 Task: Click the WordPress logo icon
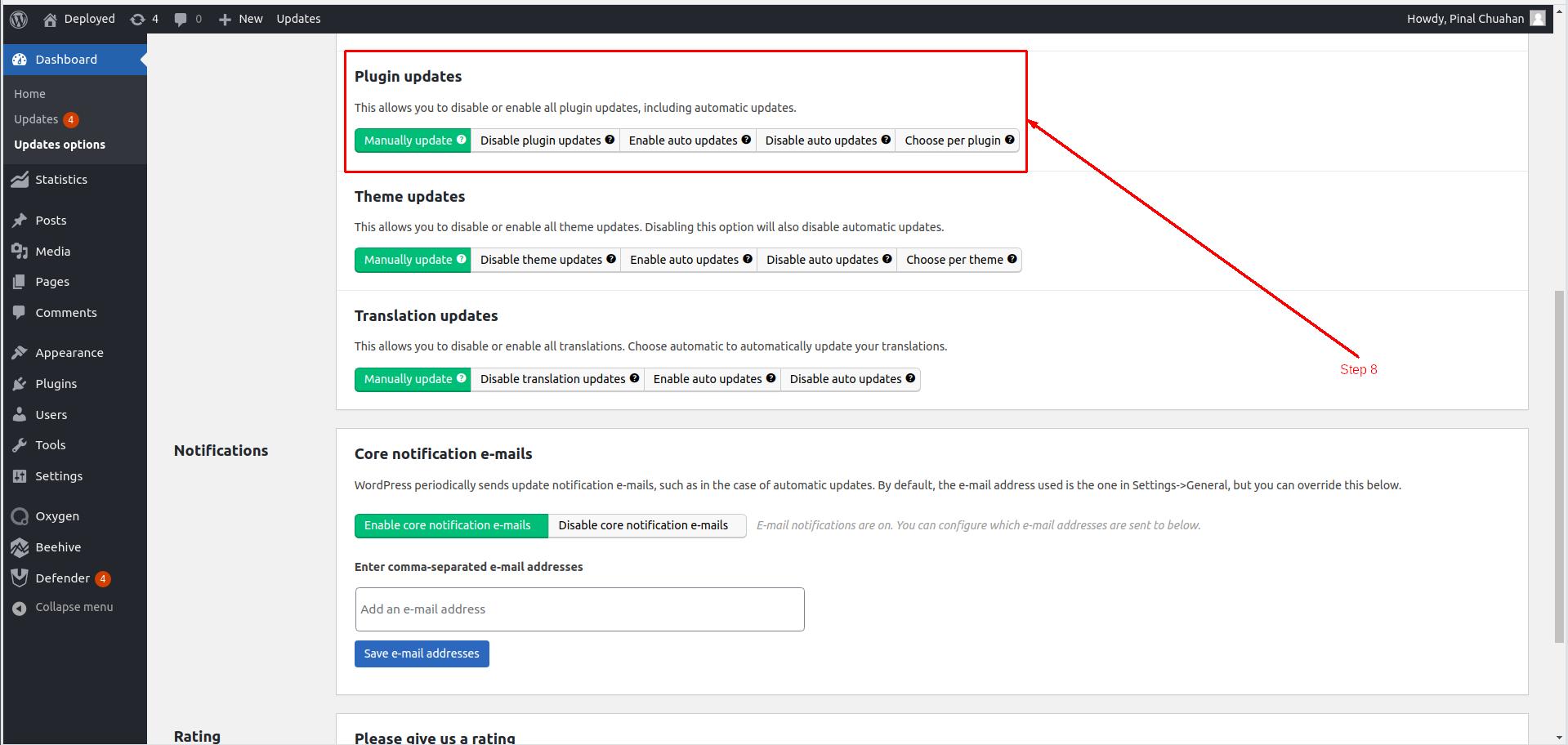pyautogui.click(x=19, y=19)
